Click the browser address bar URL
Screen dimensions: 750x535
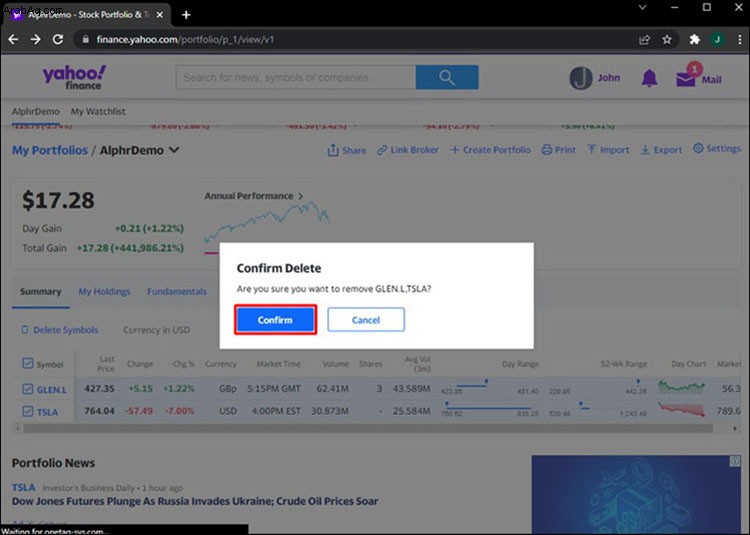click(x=185, y=39)
